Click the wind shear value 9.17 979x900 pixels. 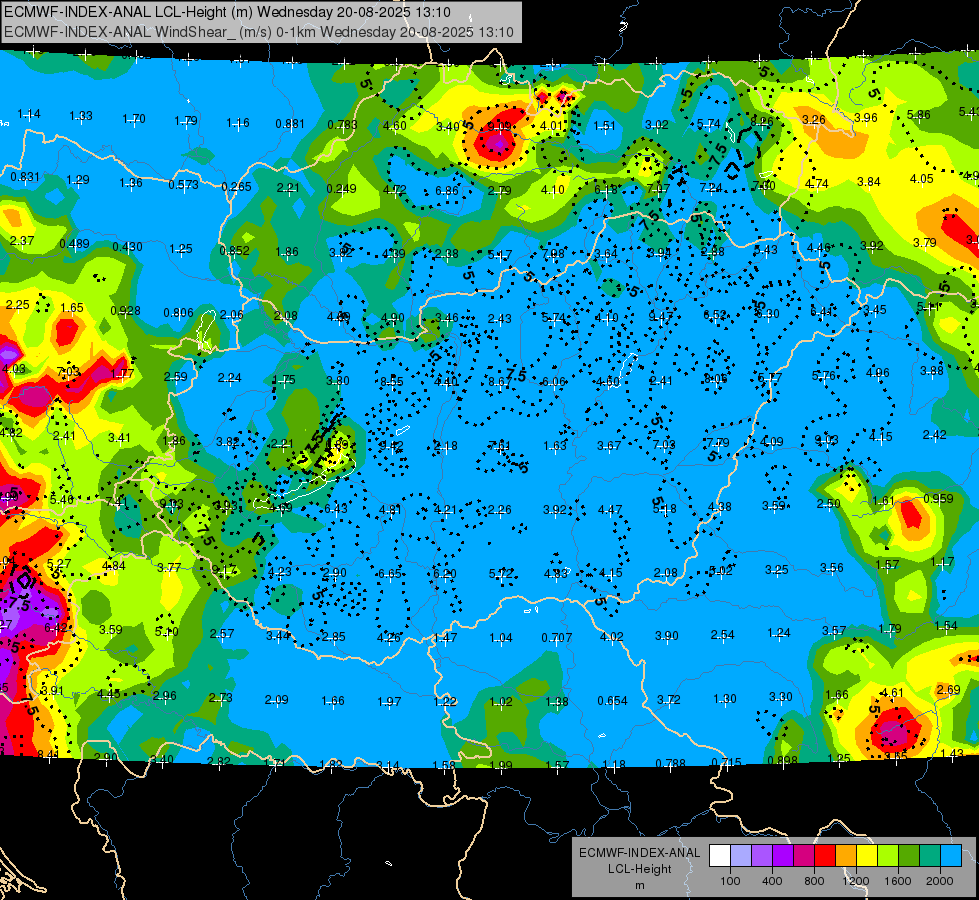(224, 570)
